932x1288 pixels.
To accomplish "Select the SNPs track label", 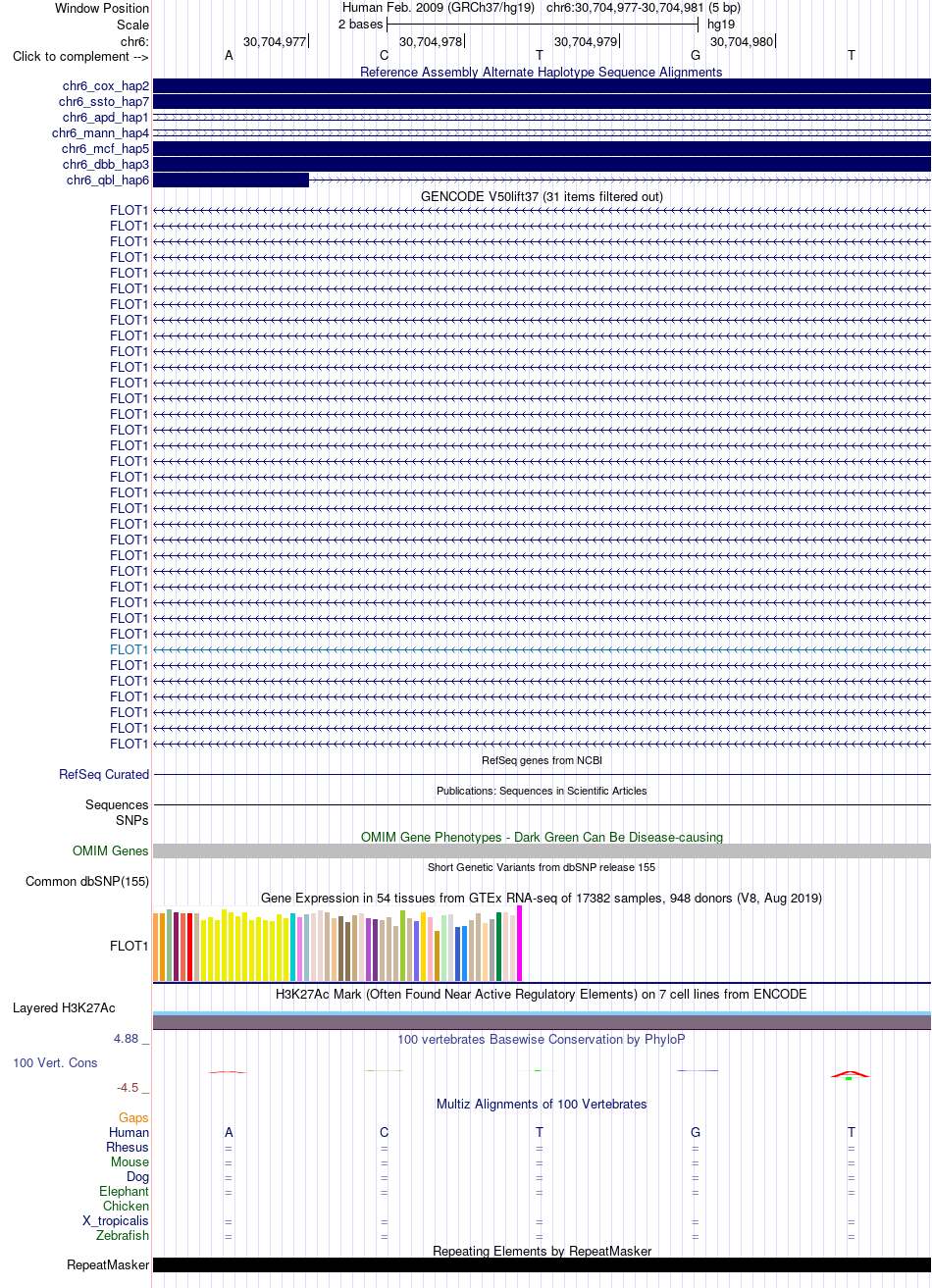I will [132, 820].
